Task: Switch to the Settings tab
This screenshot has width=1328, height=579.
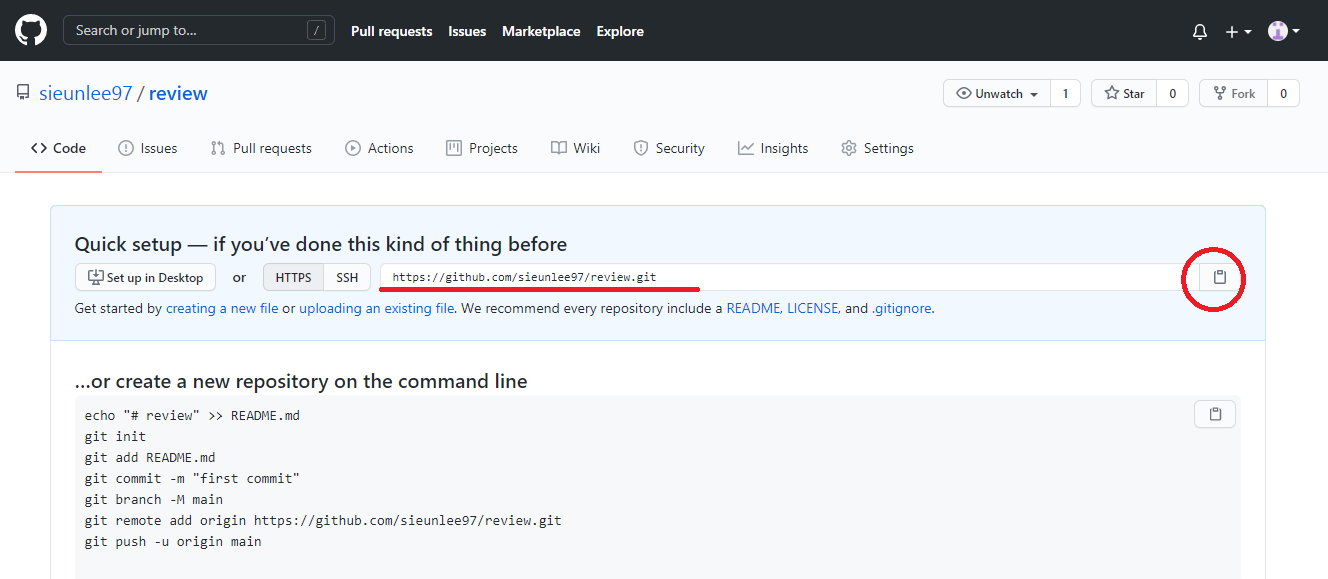Action: (877, 148)
